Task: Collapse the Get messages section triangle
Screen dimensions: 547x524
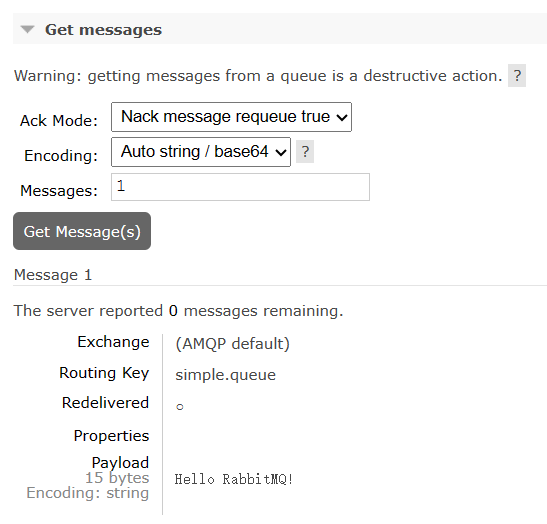Action: (28, 29)
